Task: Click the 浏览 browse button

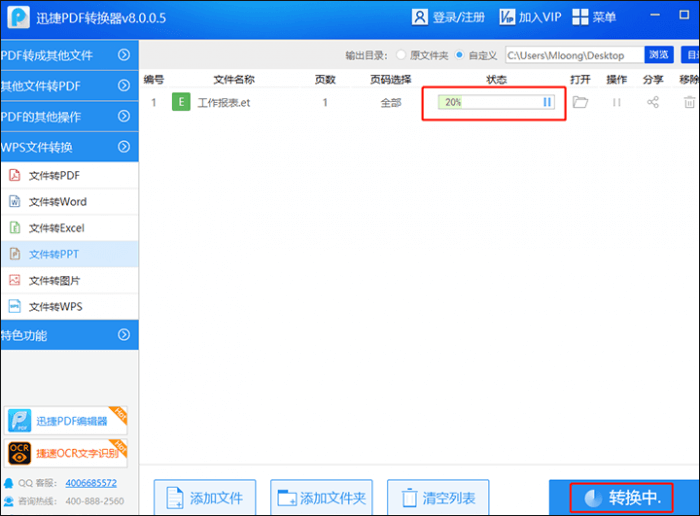Action: (658, 54)
